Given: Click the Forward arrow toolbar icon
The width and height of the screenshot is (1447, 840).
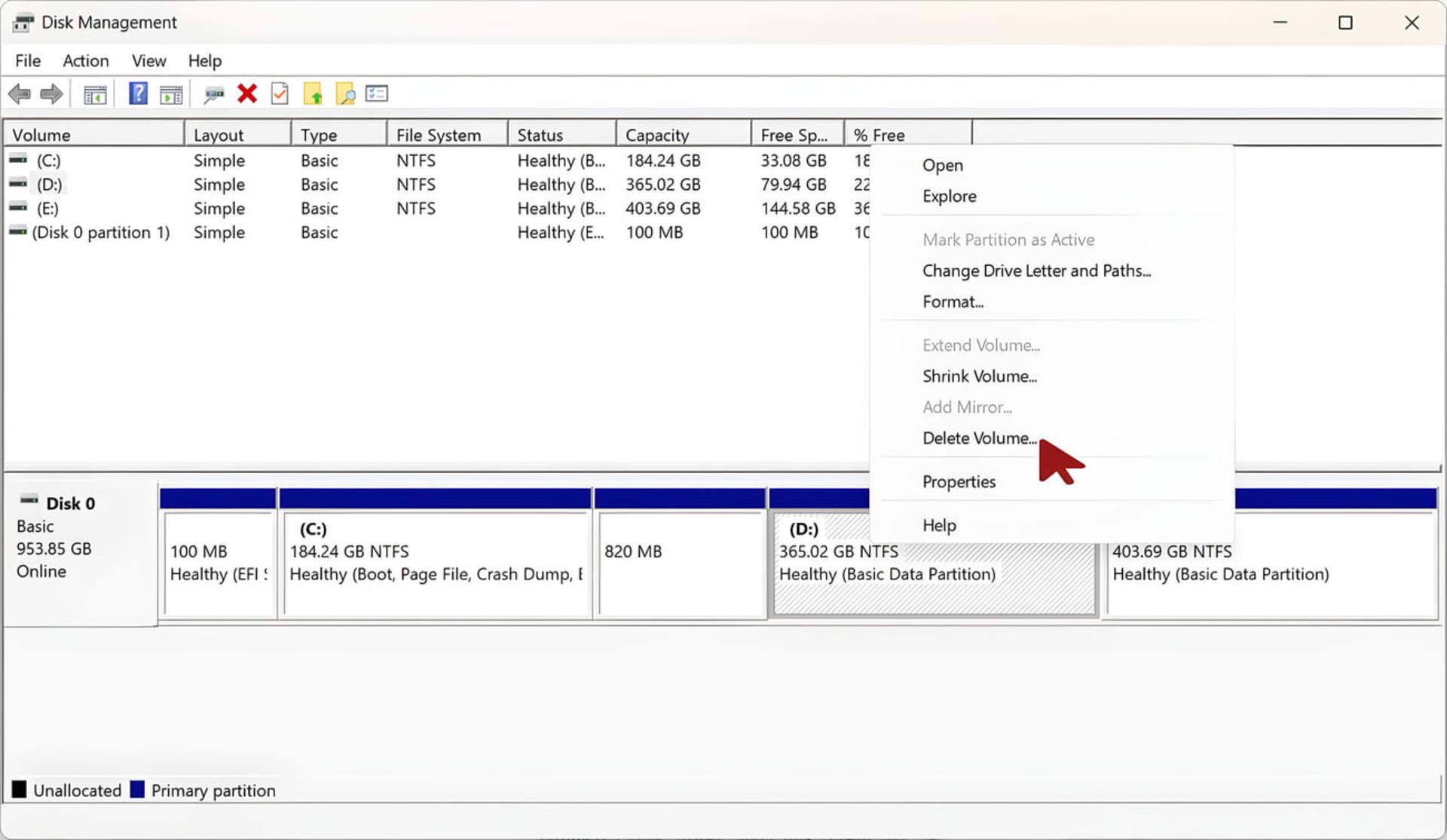Looking at the screenshot, I should click(x=51, y=94).
